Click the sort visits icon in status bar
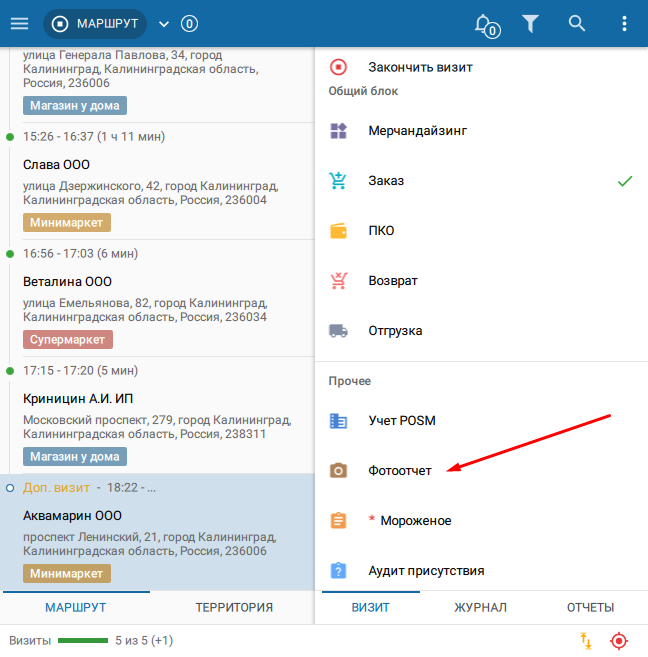Viewport: 648px width, 657px height. pos(585,640)
